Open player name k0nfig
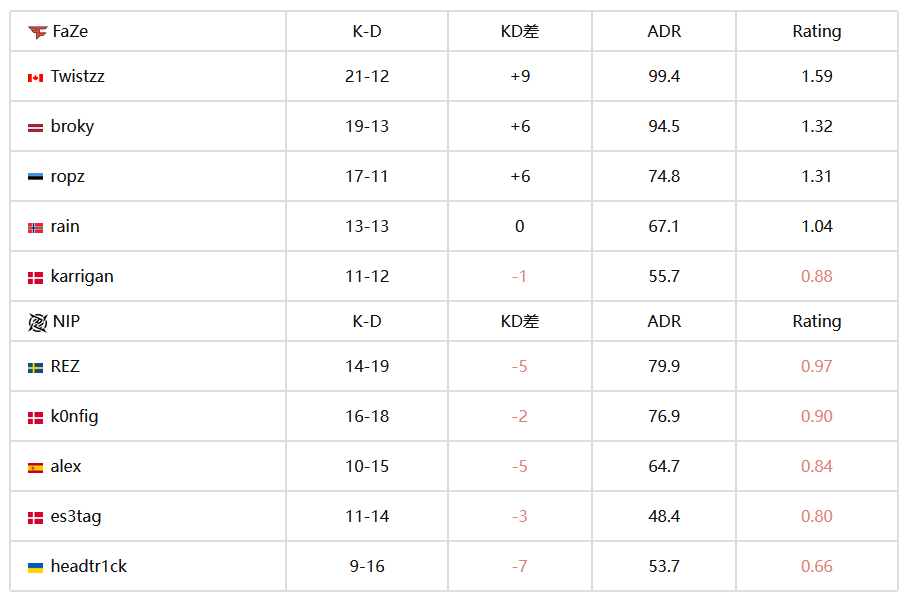Image resolution: width=909 pixels, height=605 pixels. [x=74, y=417]
